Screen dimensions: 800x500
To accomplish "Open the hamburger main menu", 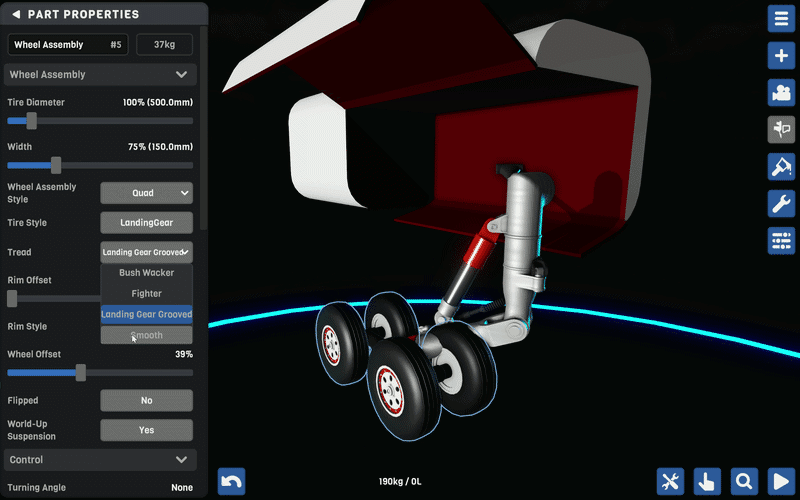I will pos(781,19).
